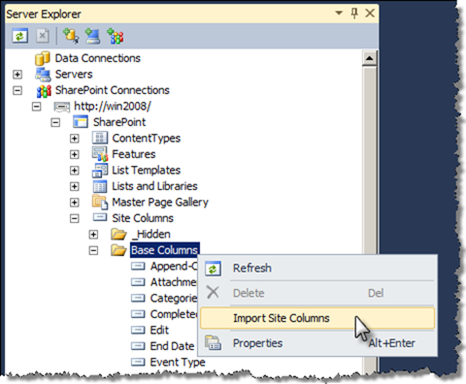Screen dimensions: 466x384
Task: Click the Connect to Database toolbar icon
Action: tap(70, 36)
